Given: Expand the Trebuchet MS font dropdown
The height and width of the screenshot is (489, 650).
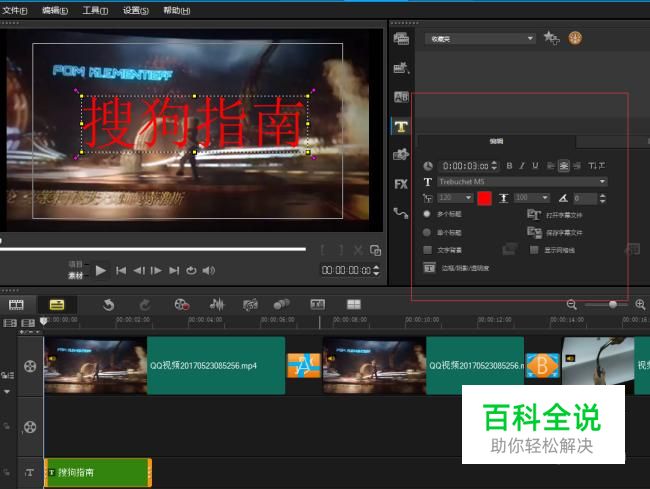Looking at the screenshot, I should (602, 182).
